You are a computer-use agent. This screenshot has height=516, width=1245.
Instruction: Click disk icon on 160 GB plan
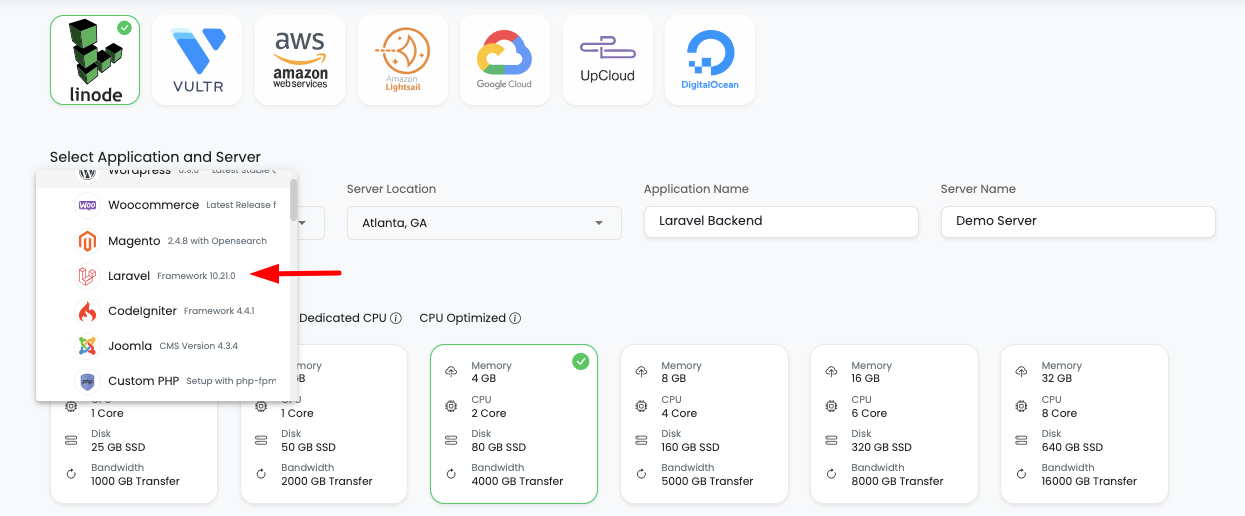click(641, 440)
